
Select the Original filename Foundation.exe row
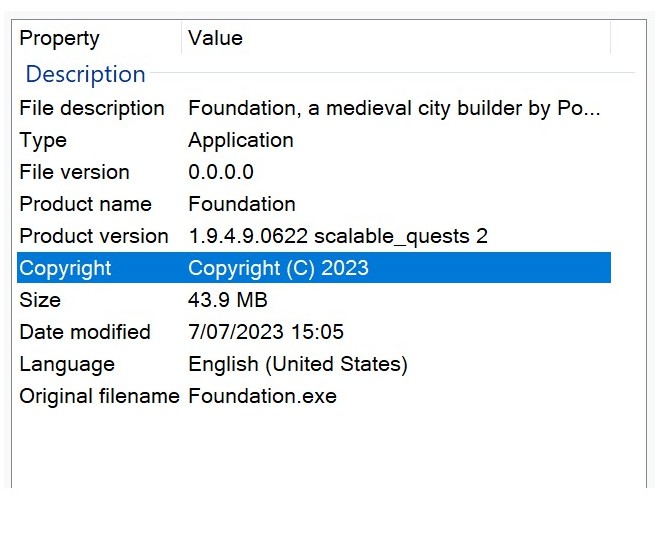pos(314,396)
